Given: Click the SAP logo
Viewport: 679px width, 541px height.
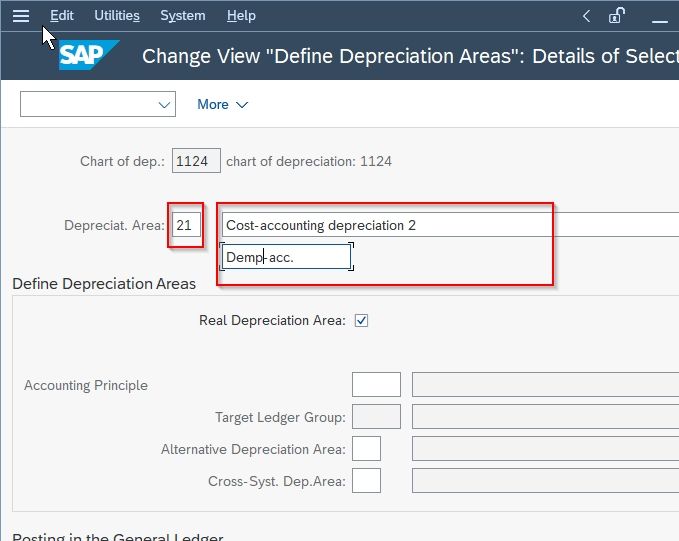Looking at the screenshot, I should pyautogui.click(x=88, y=55).
